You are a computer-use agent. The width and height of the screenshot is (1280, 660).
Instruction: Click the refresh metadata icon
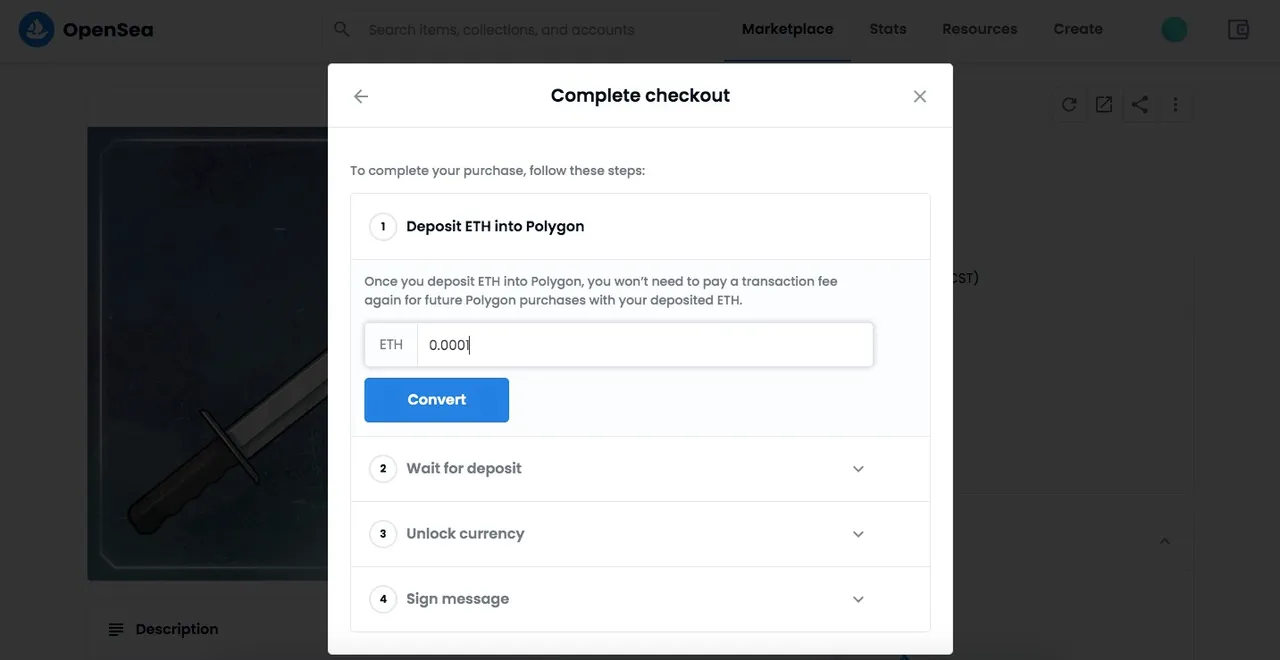click(1069, 104)
